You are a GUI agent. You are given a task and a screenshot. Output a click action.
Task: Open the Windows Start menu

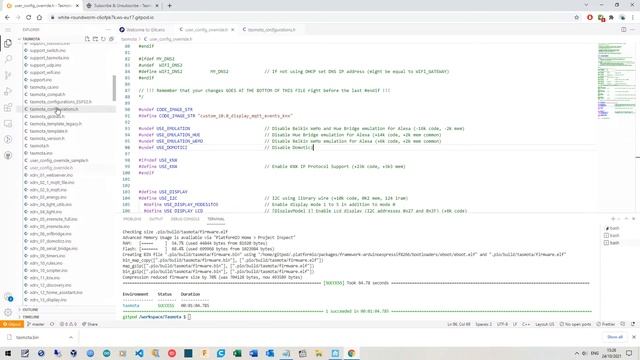pos(8,353)
